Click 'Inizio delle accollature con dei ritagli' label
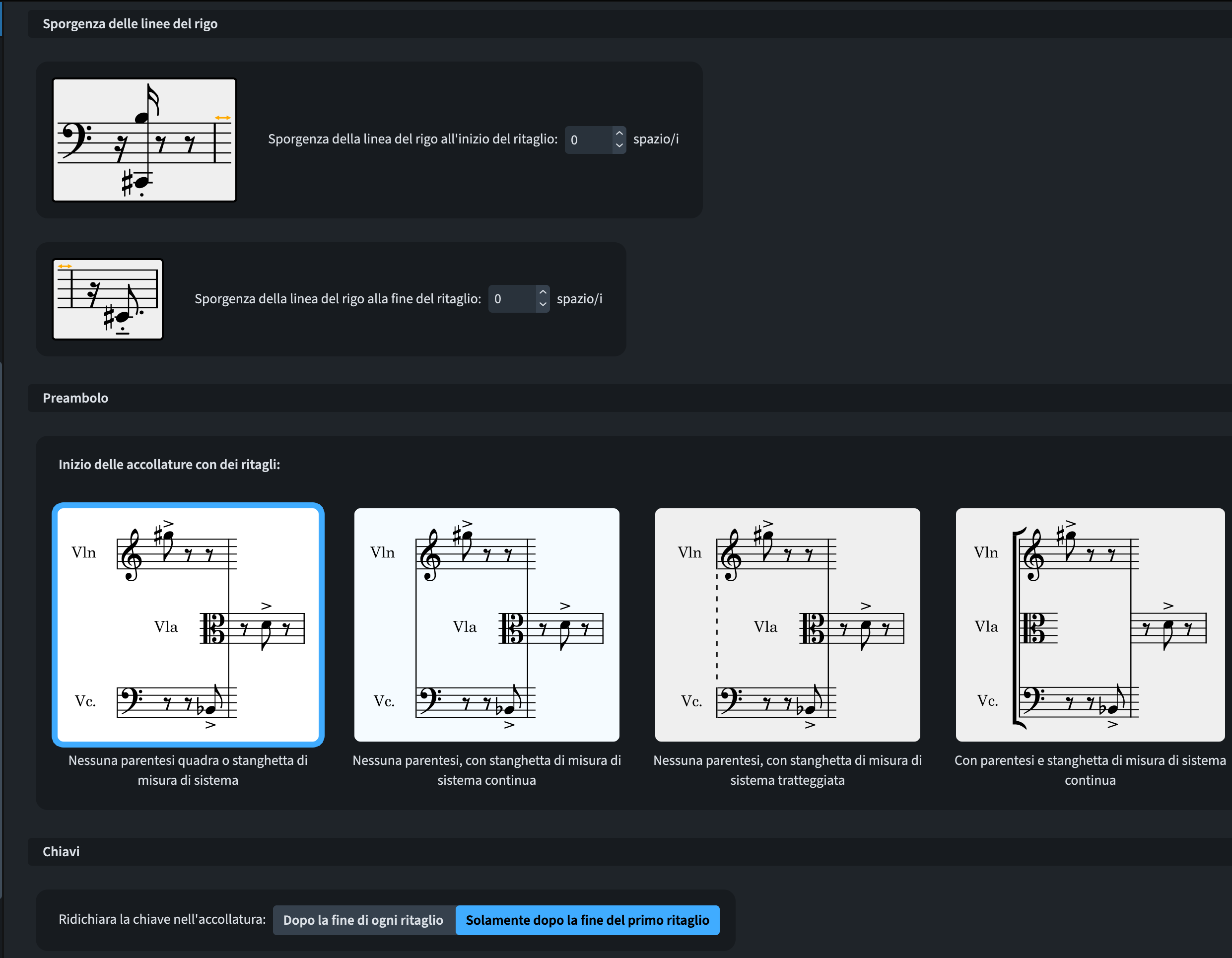The image size is (1232, 958). 169,464
